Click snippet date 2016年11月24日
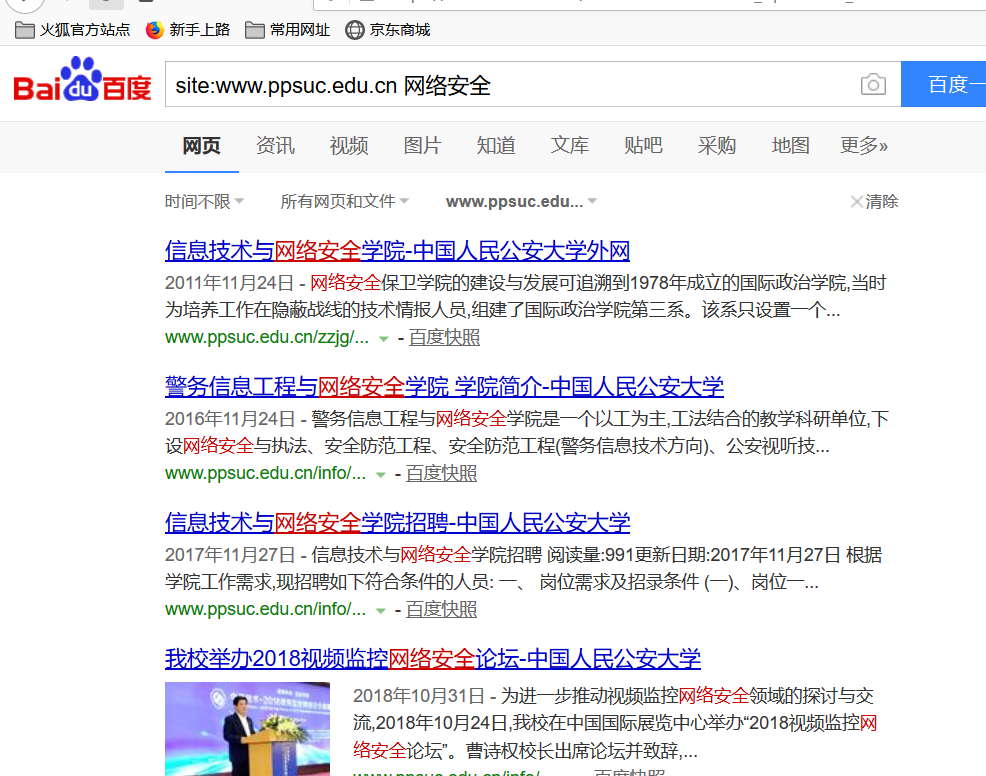 [230, 419]
